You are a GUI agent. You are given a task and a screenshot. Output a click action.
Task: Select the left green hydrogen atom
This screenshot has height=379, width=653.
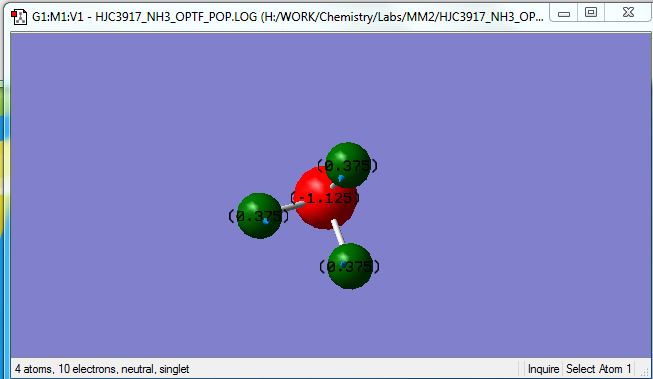tap(259, 215)
